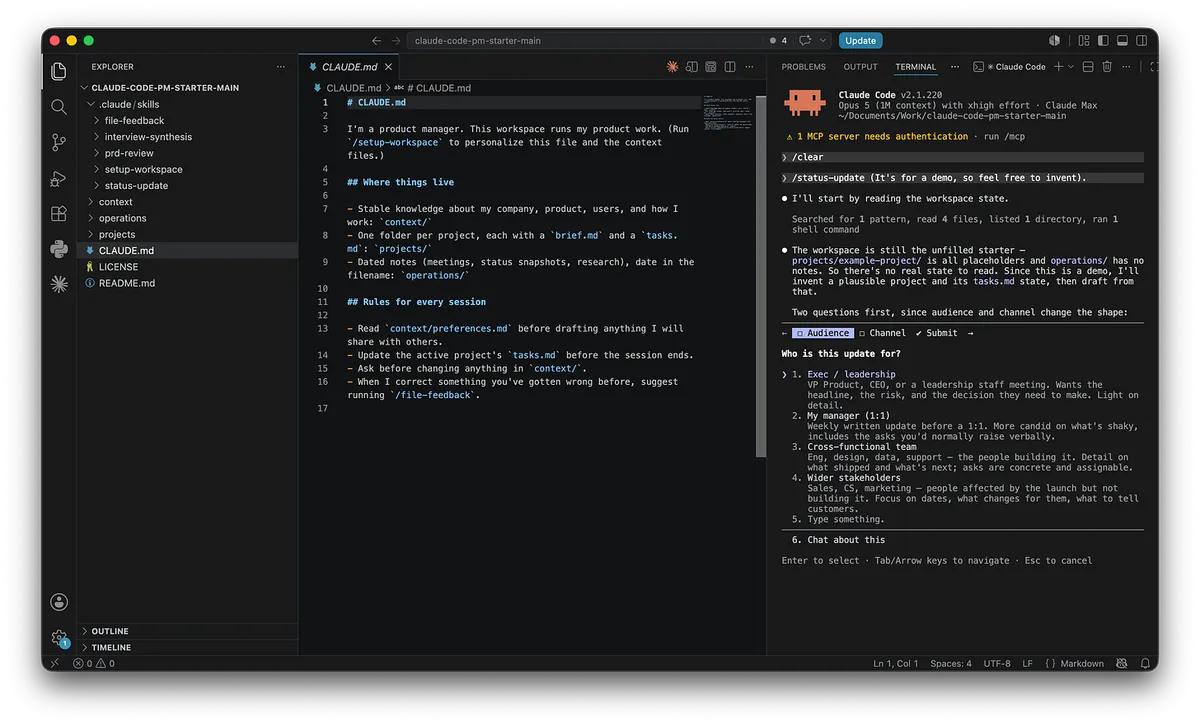Select the Submit step
Screen dimensions: 1200x726
[x=936, y=333]
